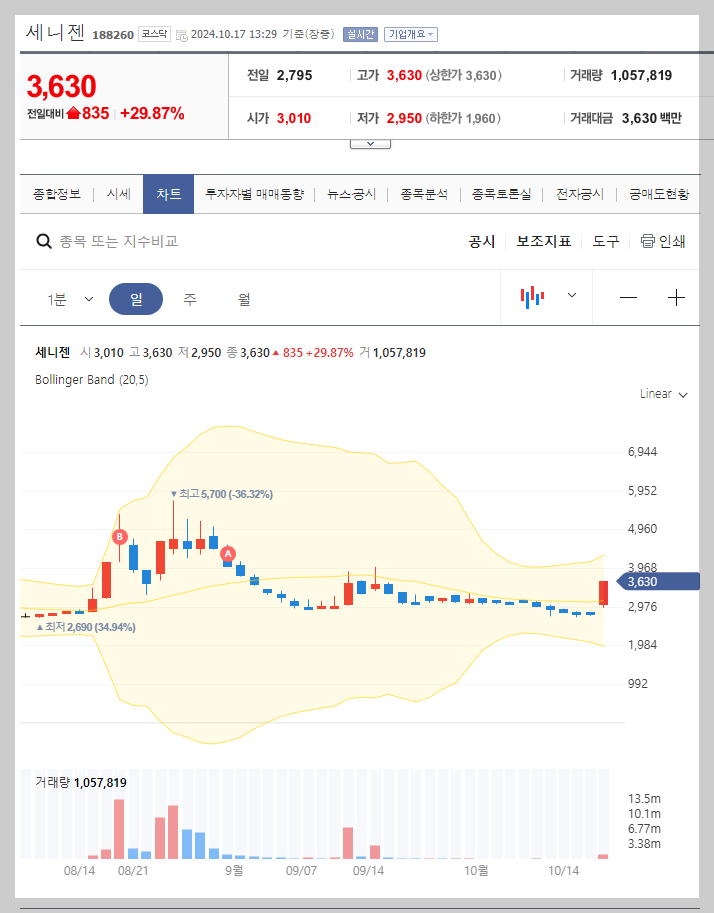The width and height of the screenshot is (714, 913).
Task: Switch chart period to 주 (week)
Action: coord(189,298)
